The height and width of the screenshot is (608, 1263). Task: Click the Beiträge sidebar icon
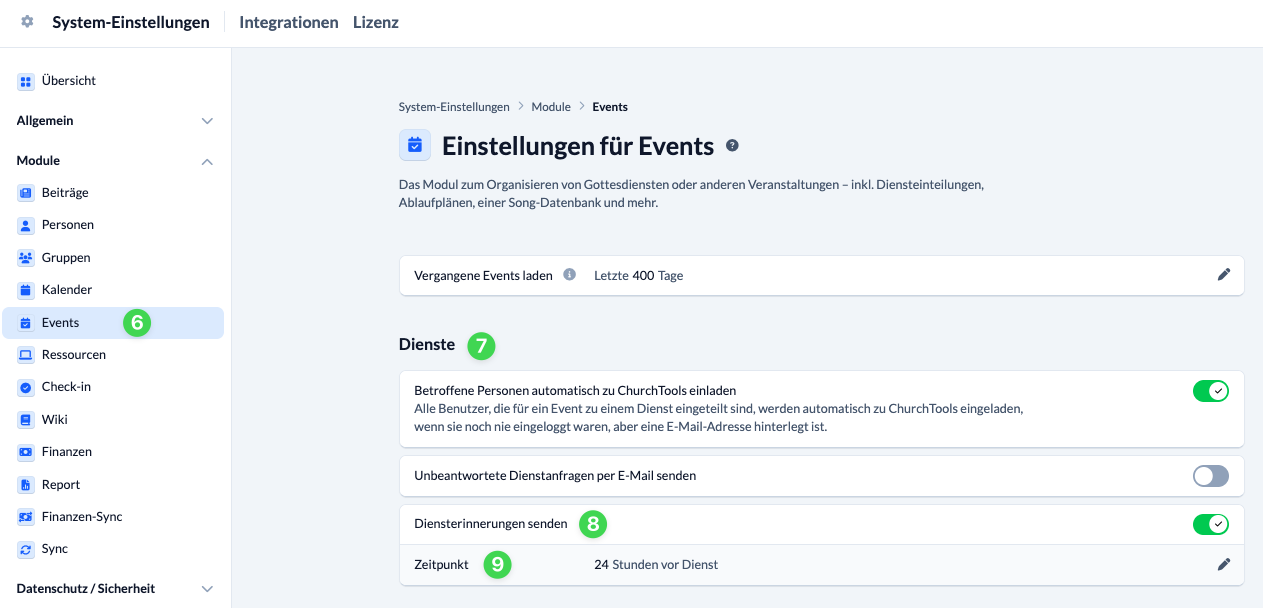pos(26,193)
